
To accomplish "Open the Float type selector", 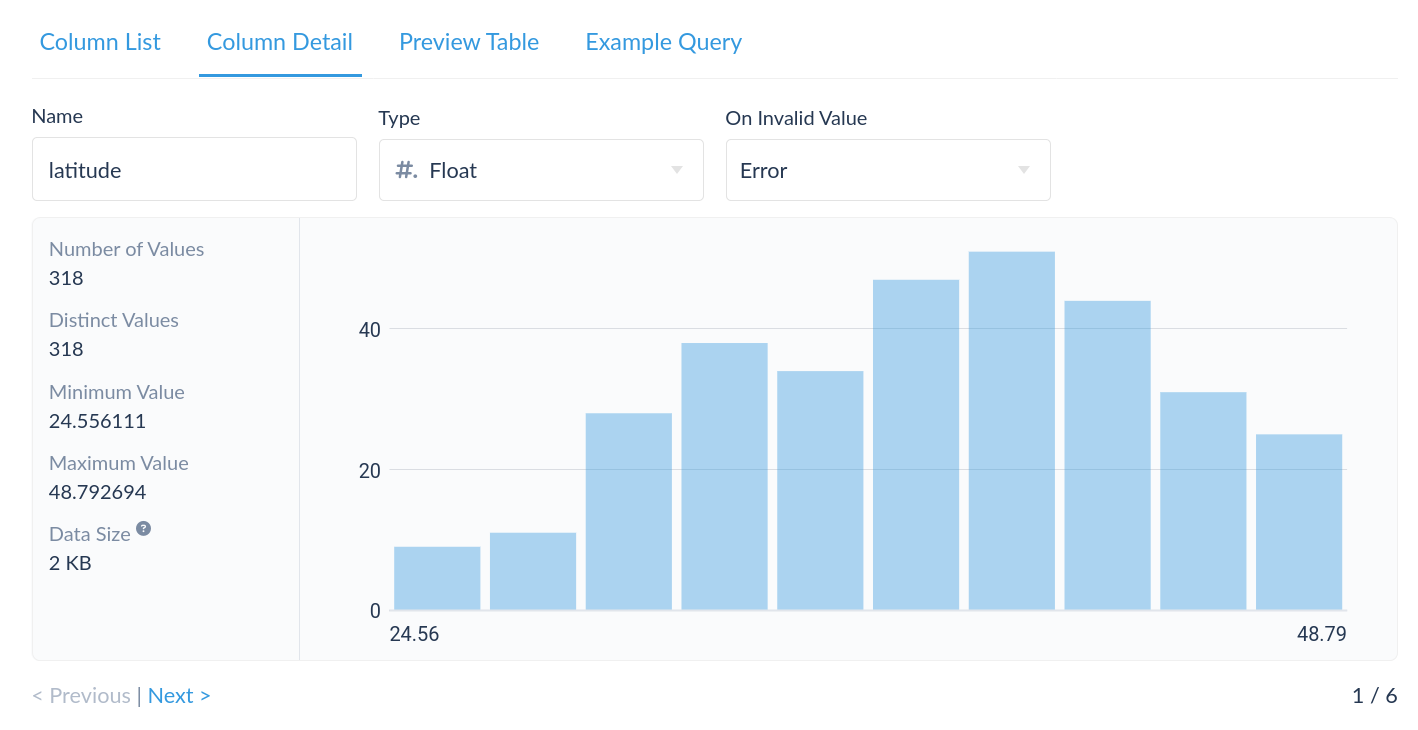I will pos(540,170).
